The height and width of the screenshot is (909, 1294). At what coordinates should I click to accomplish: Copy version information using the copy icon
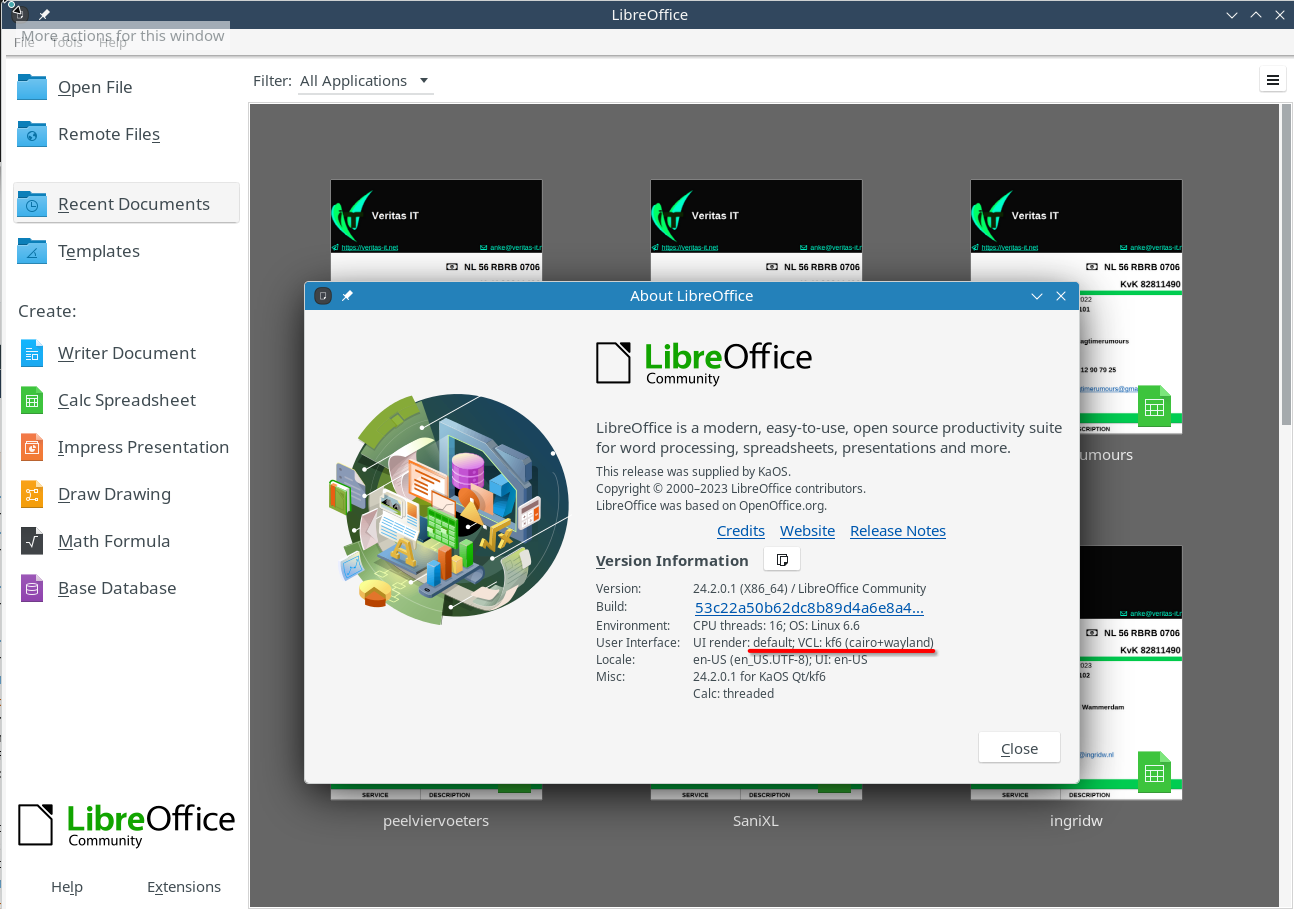[782, 560]
